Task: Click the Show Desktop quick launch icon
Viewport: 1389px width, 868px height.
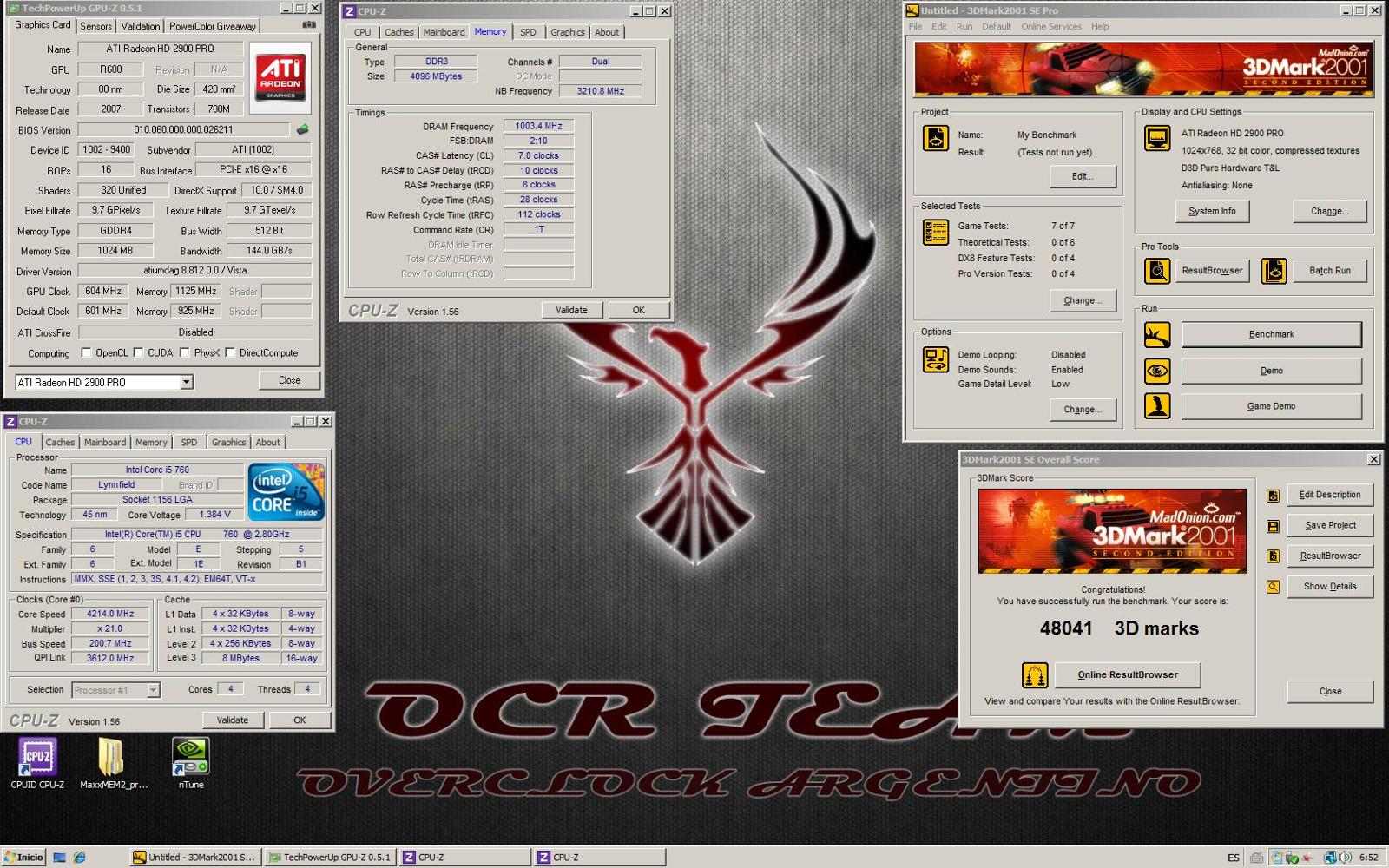Action: coord(59,857)
